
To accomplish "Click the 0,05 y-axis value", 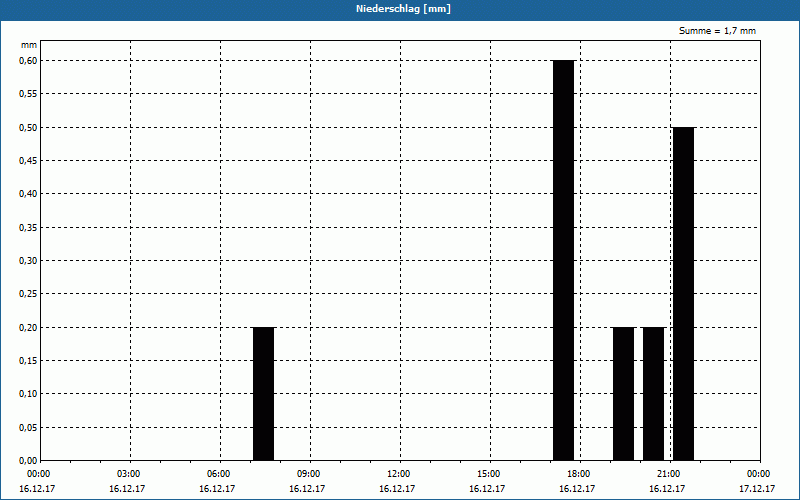I will [28, 428].
